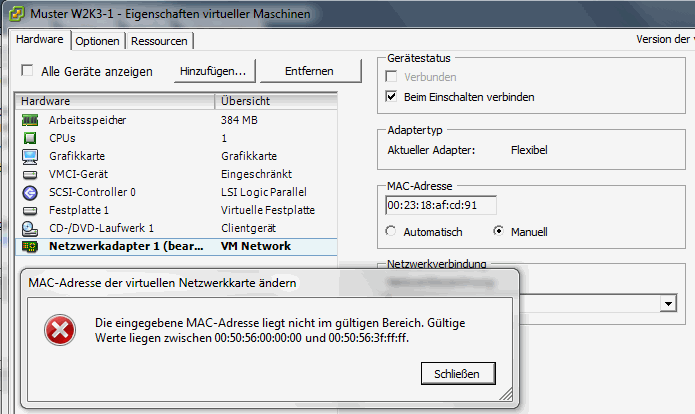Enable the Alle Geräte anzeigen checkbox
The image size is (695, 414).
[28, 71]
